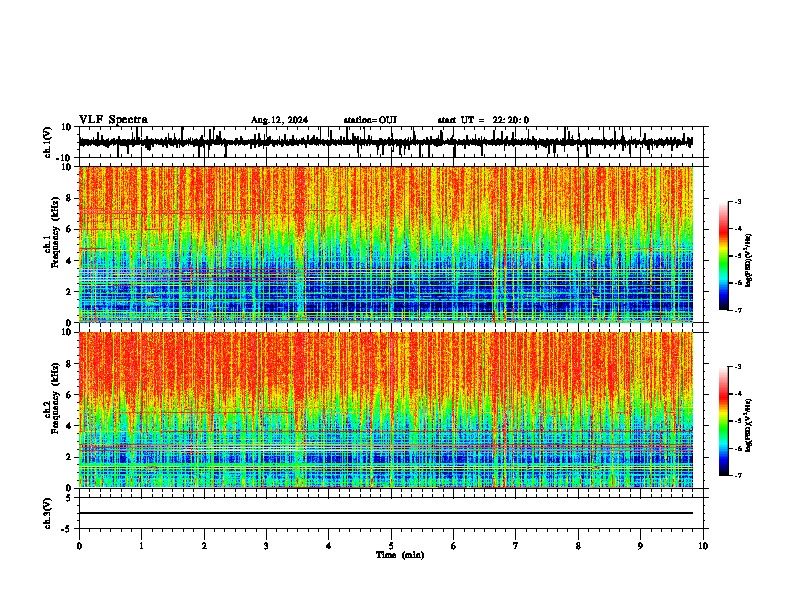Click the "Time (min)" axis title
Screen dimensions: 792x612
(400, 555)
